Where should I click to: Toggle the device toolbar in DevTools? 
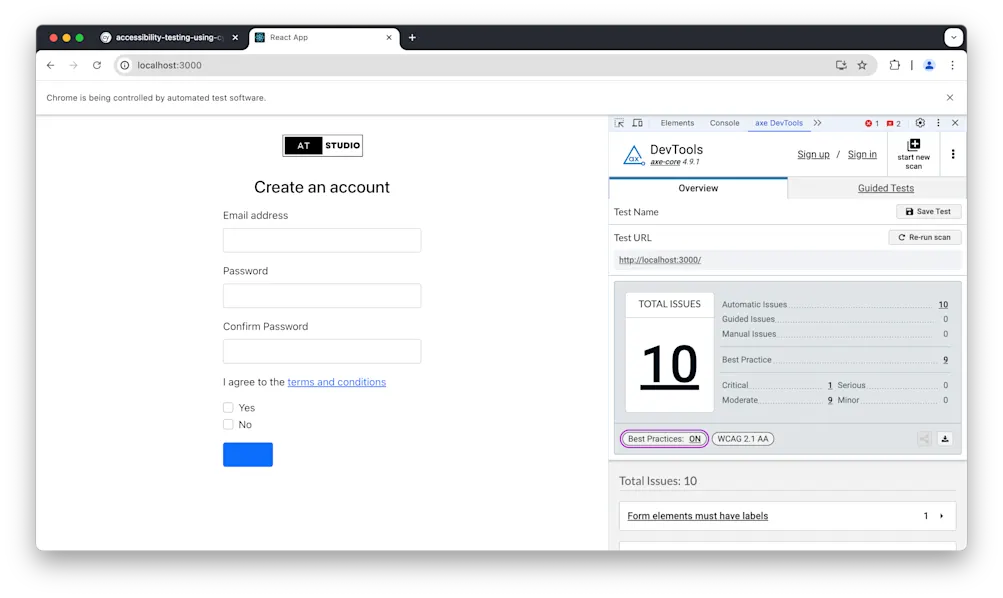[638, 123]
